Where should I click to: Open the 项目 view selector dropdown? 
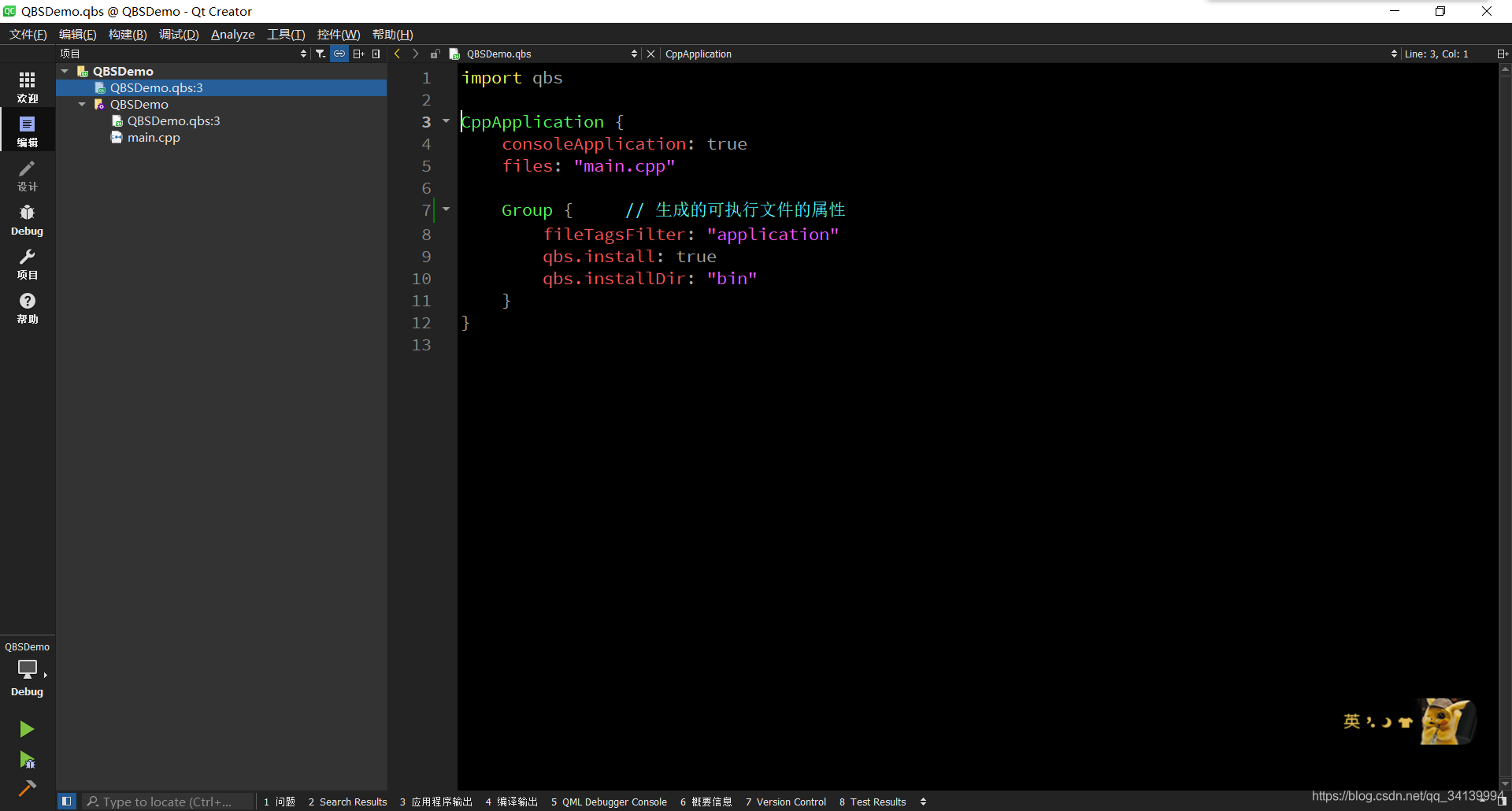click(183, 54)
